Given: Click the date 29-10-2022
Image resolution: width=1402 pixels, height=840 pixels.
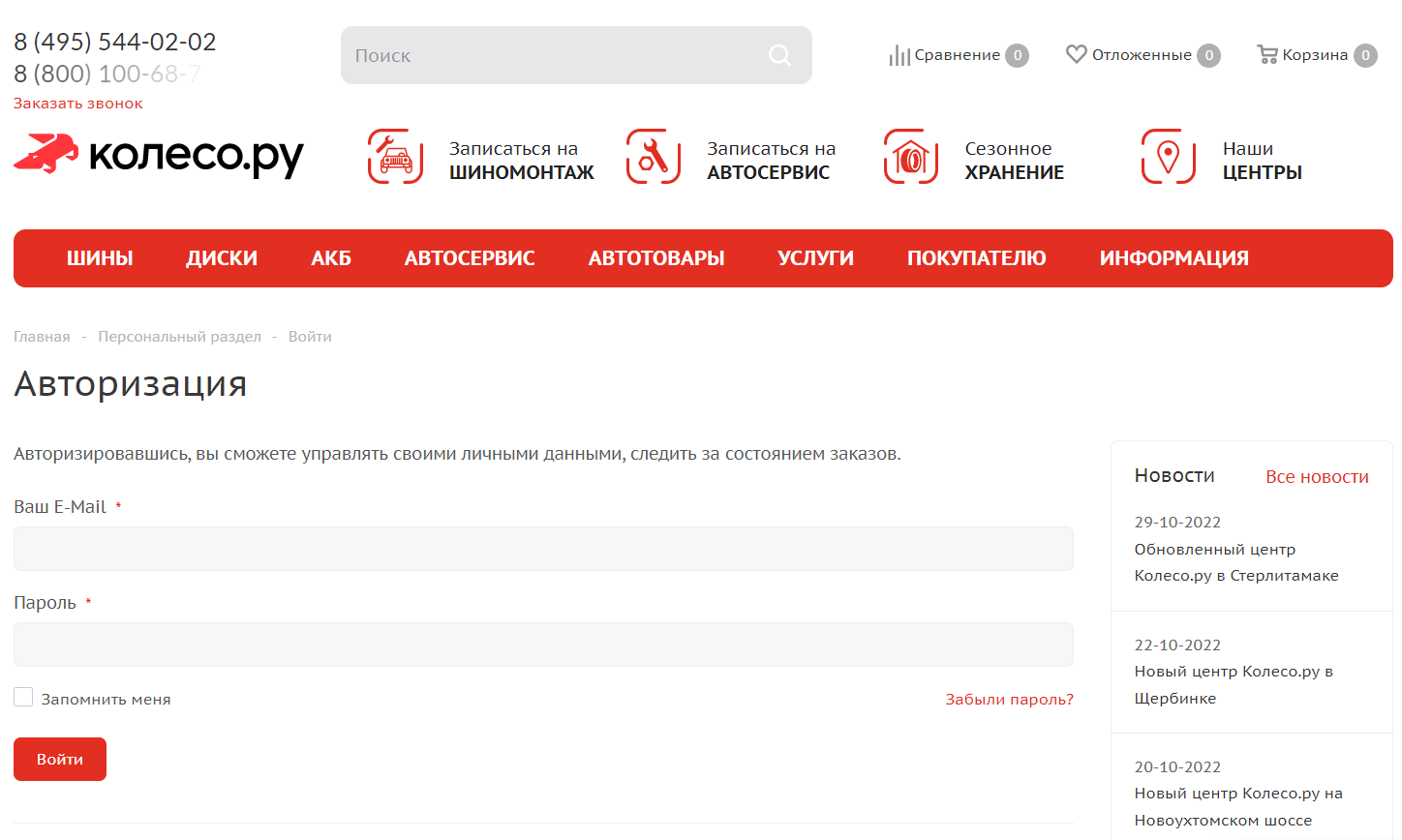Looking at the screenshot, I should (1177, 523).
